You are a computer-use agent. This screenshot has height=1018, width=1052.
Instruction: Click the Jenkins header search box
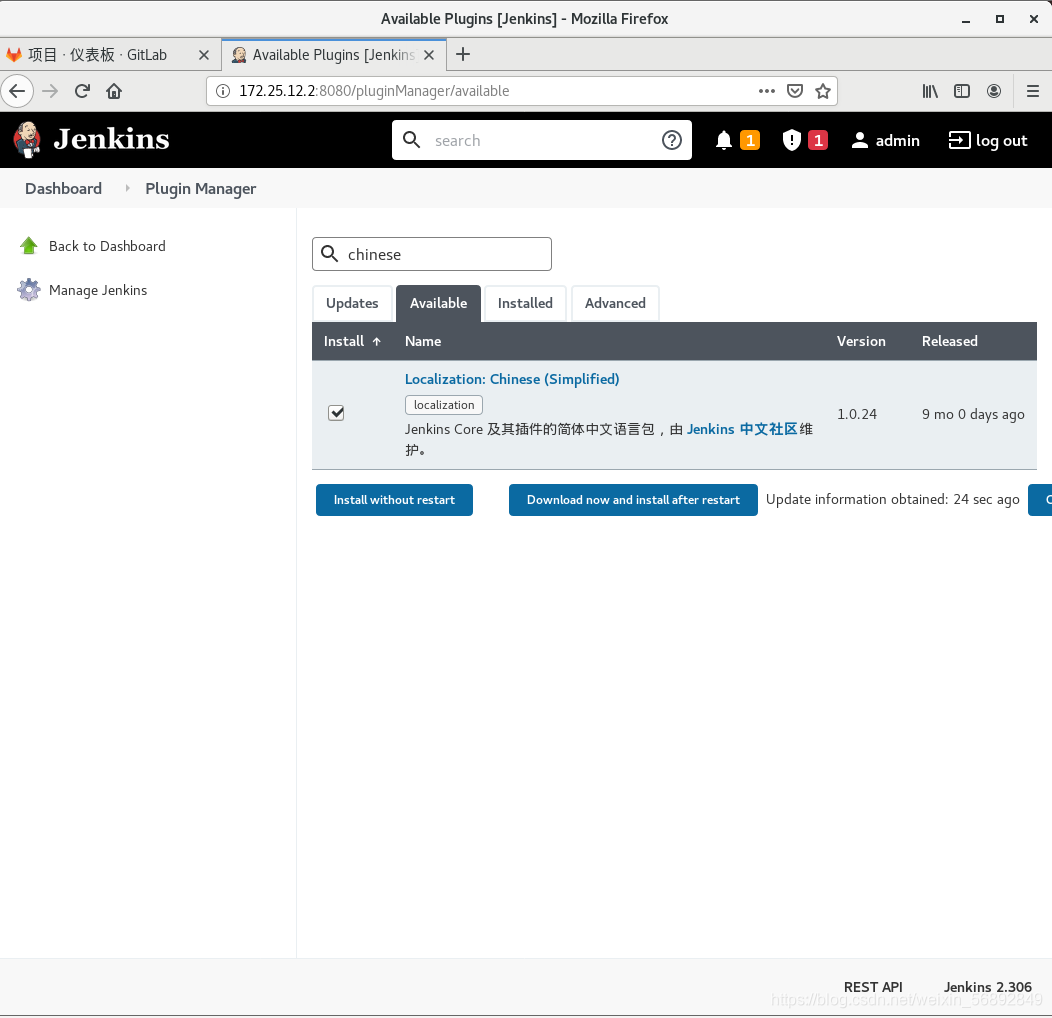point(541,140)
